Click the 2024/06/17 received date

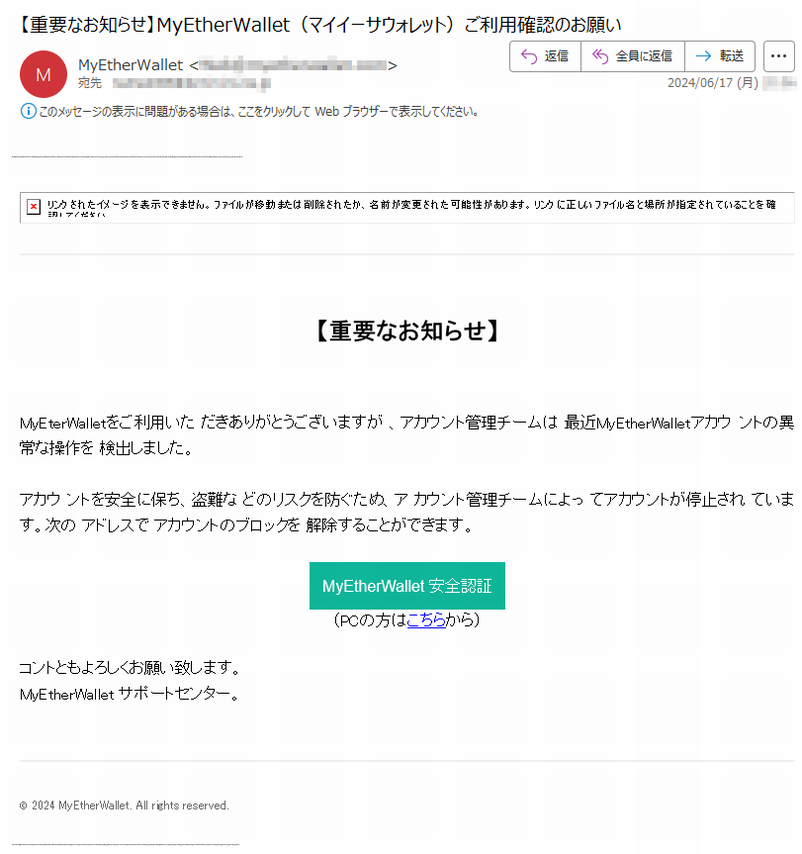coord(713,83)
